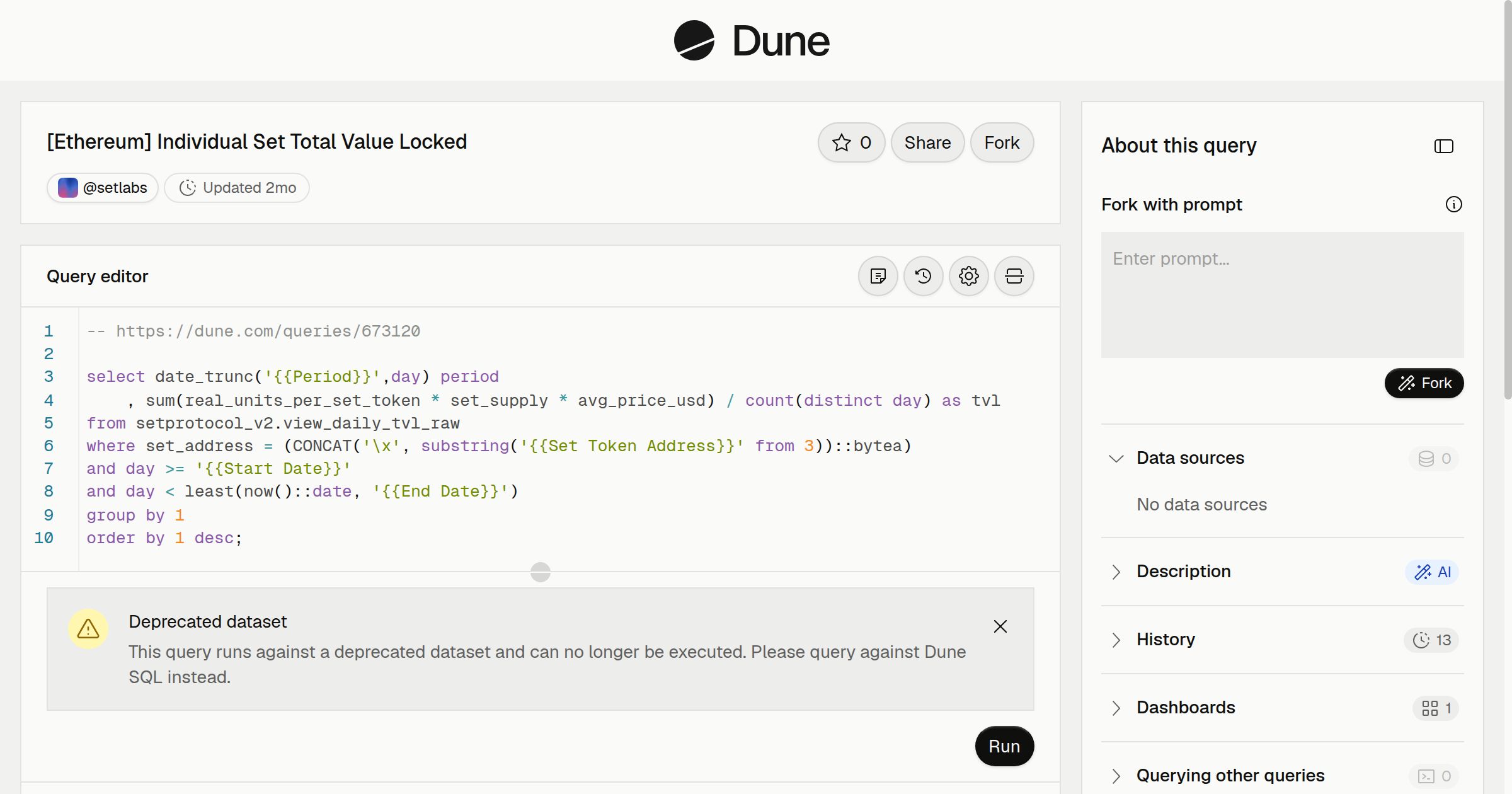This screenshot has height=794, width=1512.
Task: Click the data sources count badge
Action: [x=1434, y=458]
